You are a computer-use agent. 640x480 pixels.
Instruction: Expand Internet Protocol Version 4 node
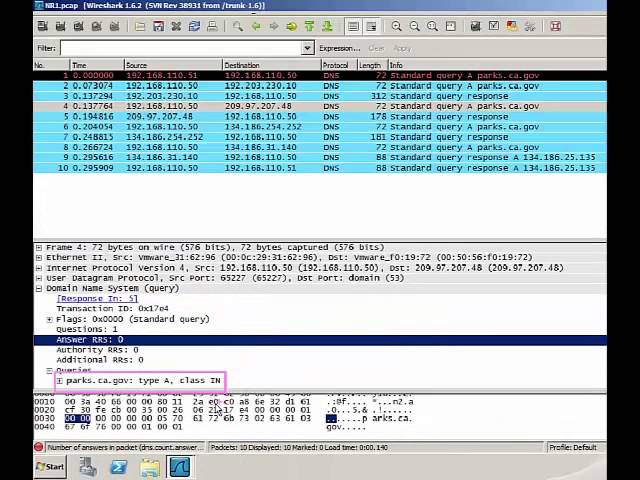pos(39,268)
